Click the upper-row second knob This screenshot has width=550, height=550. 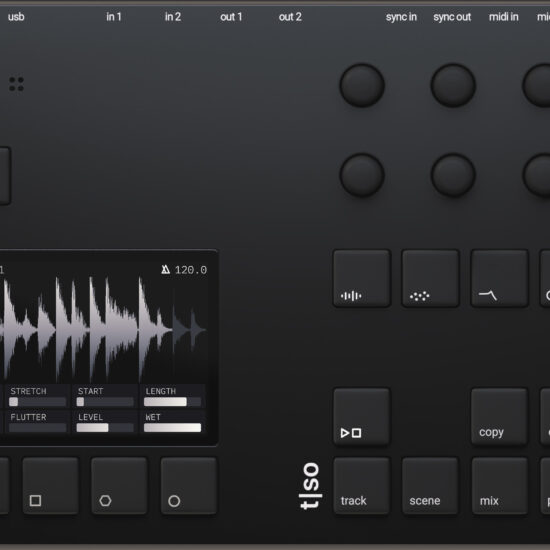[453, 85]
